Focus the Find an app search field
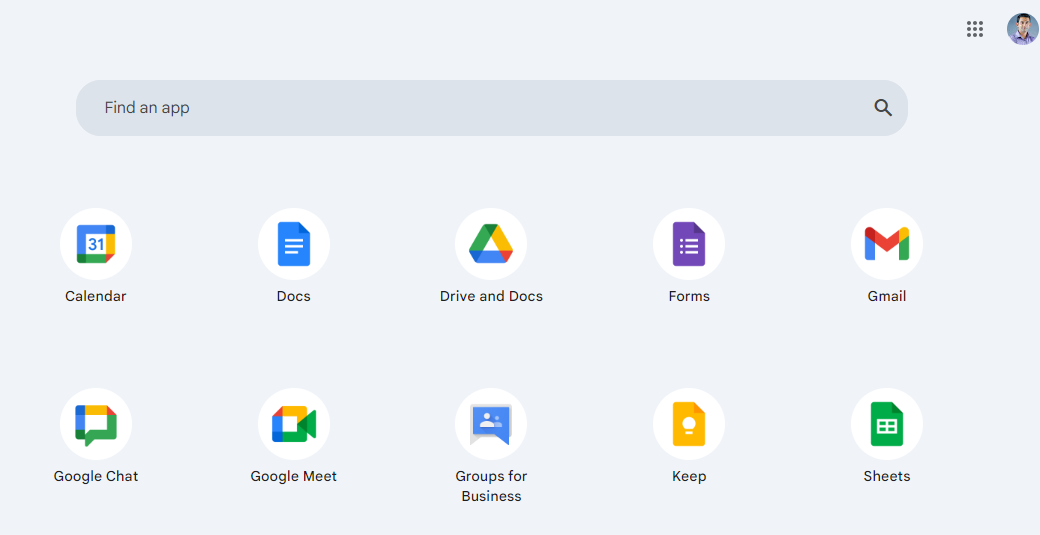Viewport: 1040px width, 535px height. [x=491, y=108]
